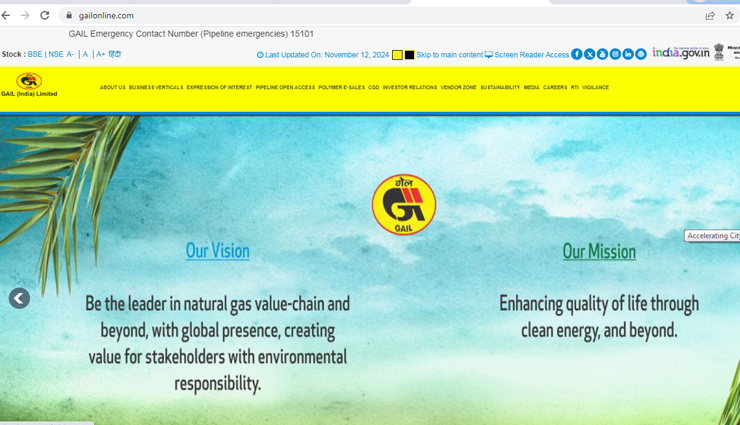Open the LinkedIn social icon
The width and height of the screenshot is (740, 425).
tap(628, 54)
